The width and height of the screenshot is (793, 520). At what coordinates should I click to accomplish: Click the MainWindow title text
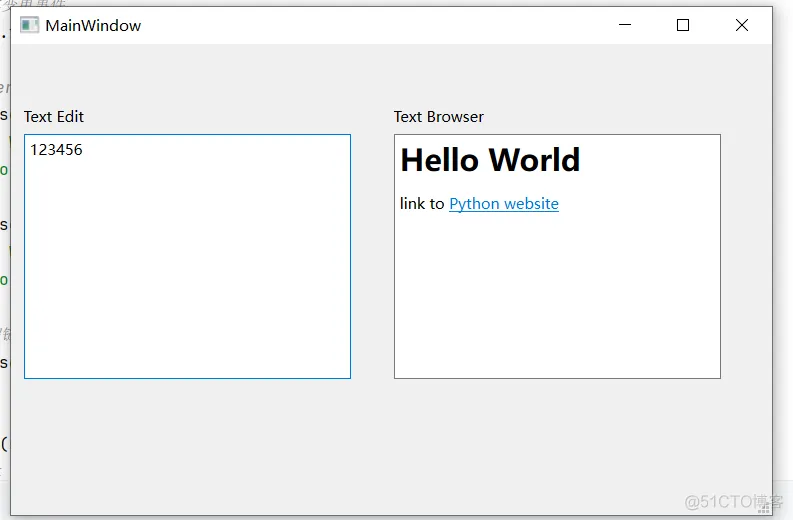click(x=93, y=25)
